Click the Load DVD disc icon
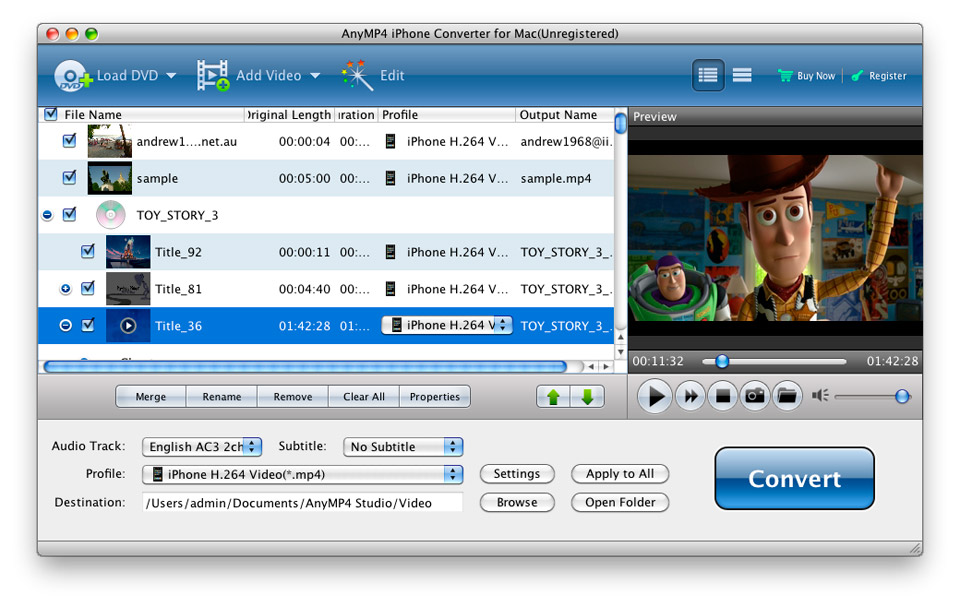The image size is (960, 607). click(x=72, y=75)
